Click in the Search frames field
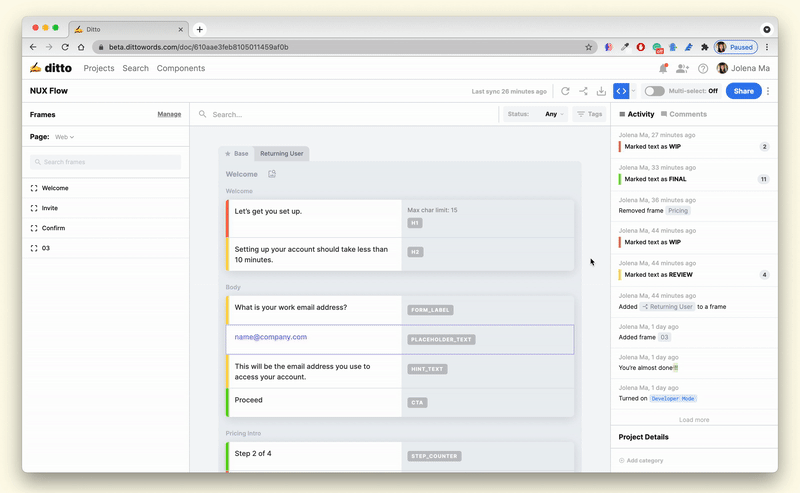Screen dimensions: 800x493 pyautogui.click(x=105, y=162)
